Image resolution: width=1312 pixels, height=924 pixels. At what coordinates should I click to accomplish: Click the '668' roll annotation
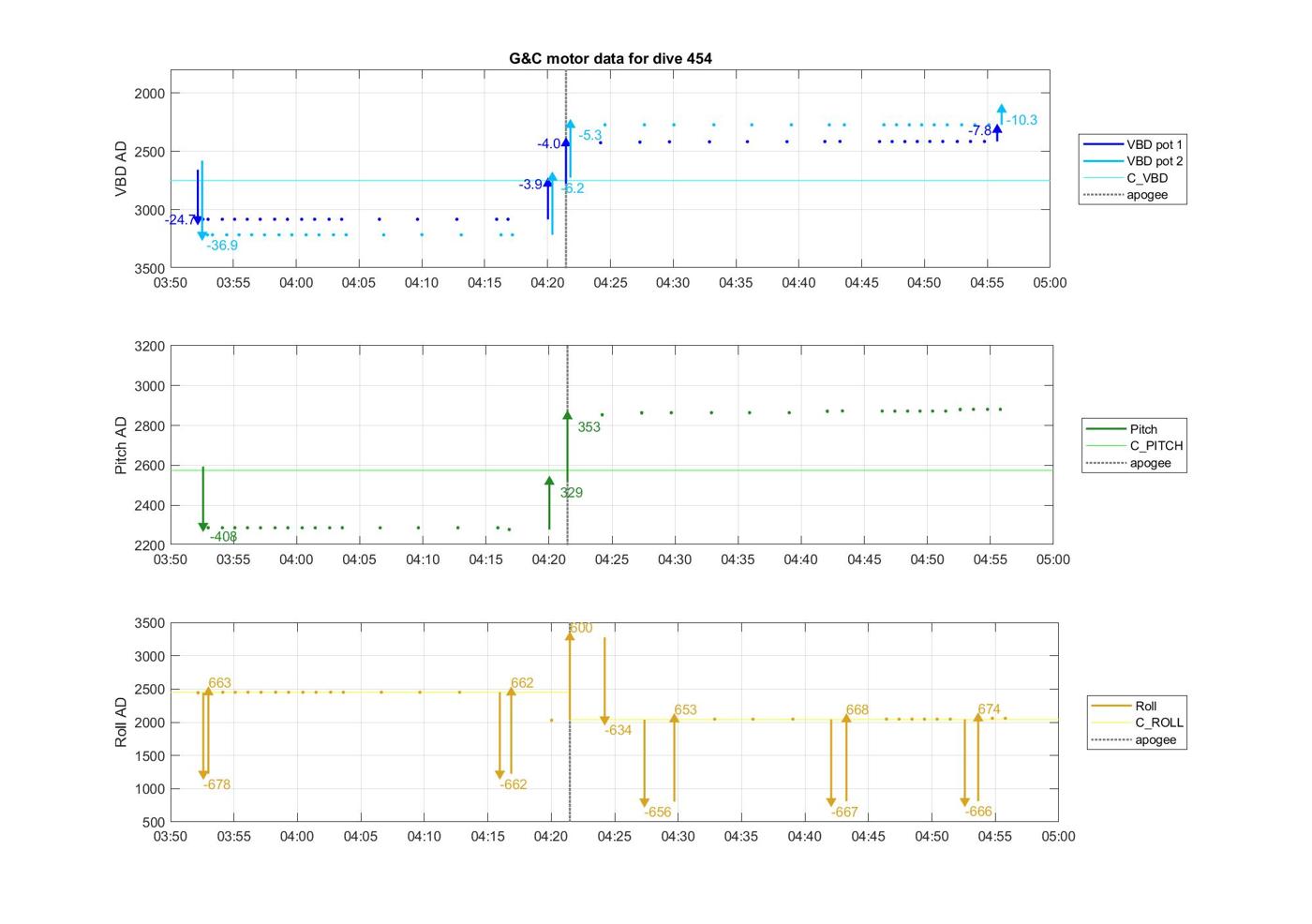coord(857,710)
